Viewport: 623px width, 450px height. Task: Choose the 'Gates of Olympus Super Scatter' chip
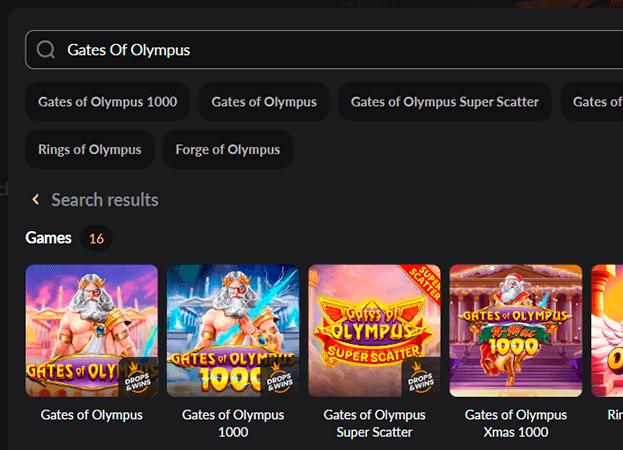pyautogui.click(x=445, y=102)
